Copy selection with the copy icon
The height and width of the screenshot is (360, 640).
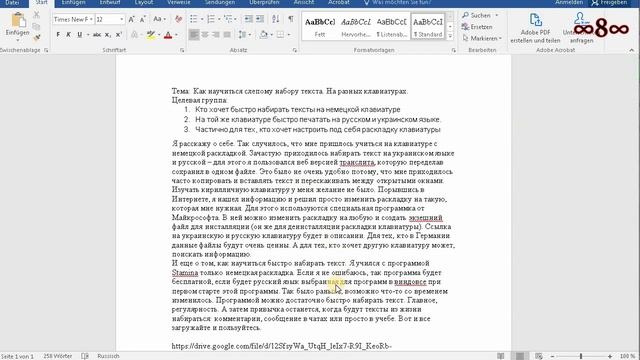36,27
